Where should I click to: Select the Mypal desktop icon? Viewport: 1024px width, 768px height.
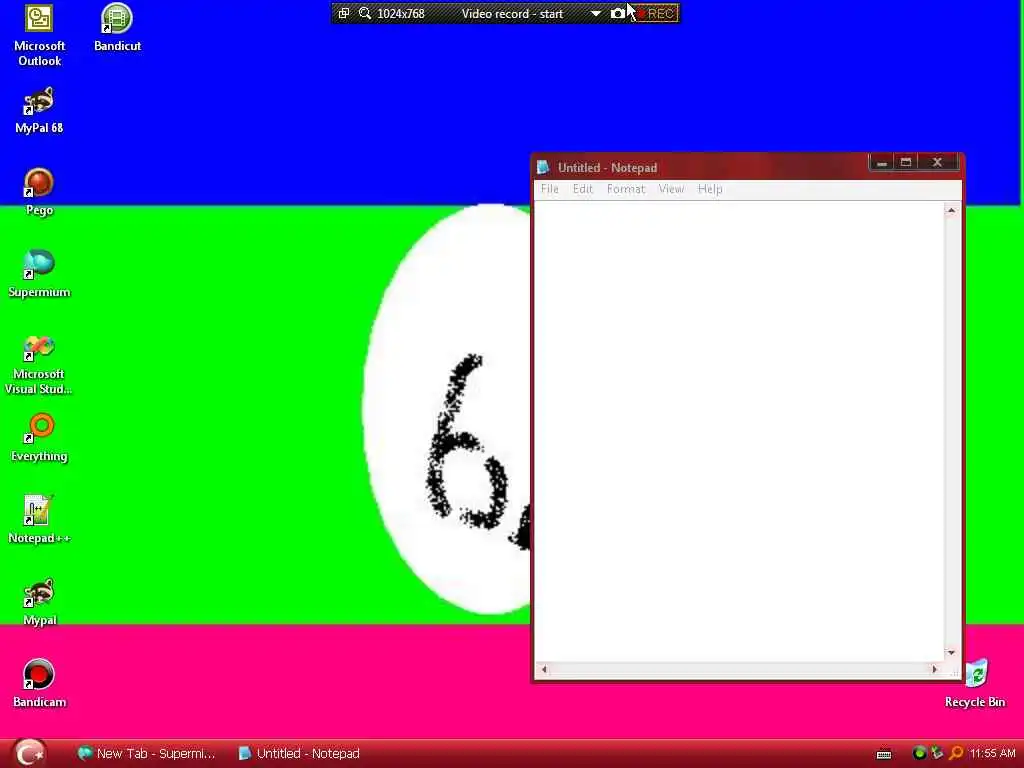39,602
